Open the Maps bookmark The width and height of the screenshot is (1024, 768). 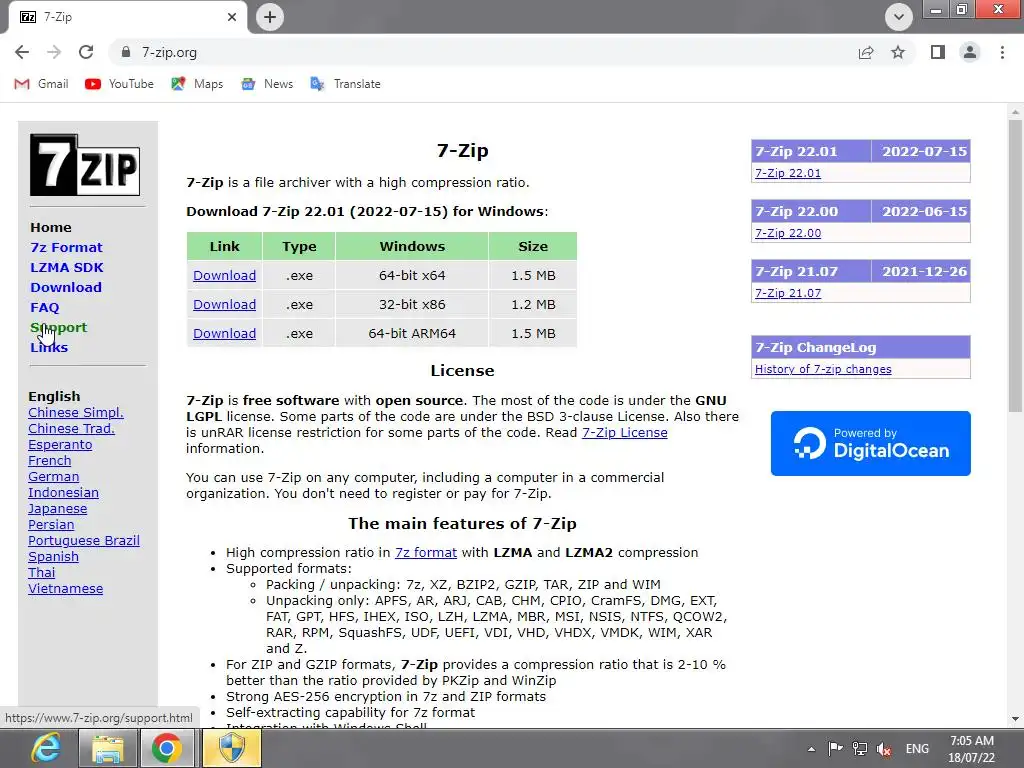tap(197, 84)
